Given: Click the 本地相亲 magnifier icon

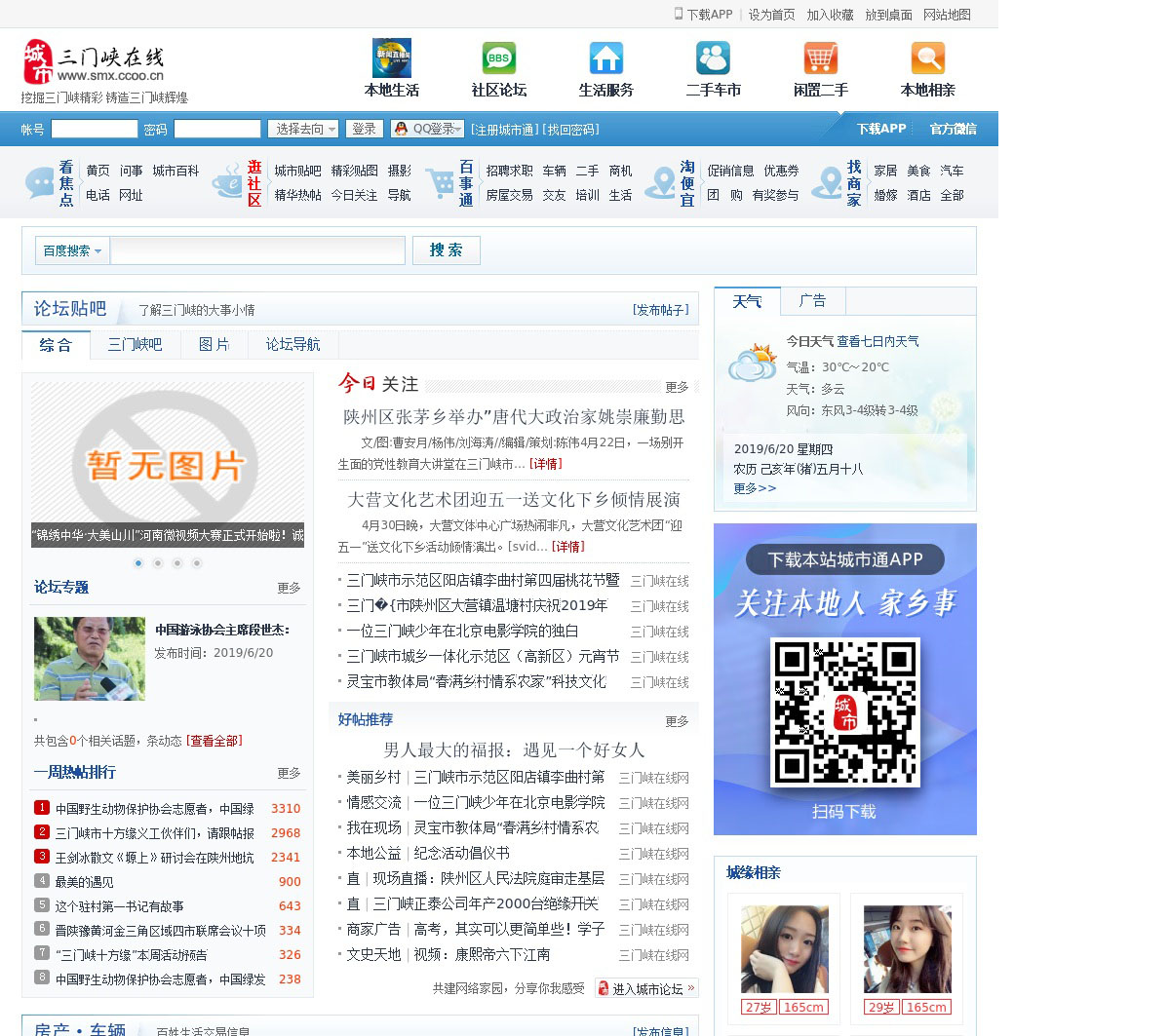Looking at the screenshot, I should pos(927,58).
